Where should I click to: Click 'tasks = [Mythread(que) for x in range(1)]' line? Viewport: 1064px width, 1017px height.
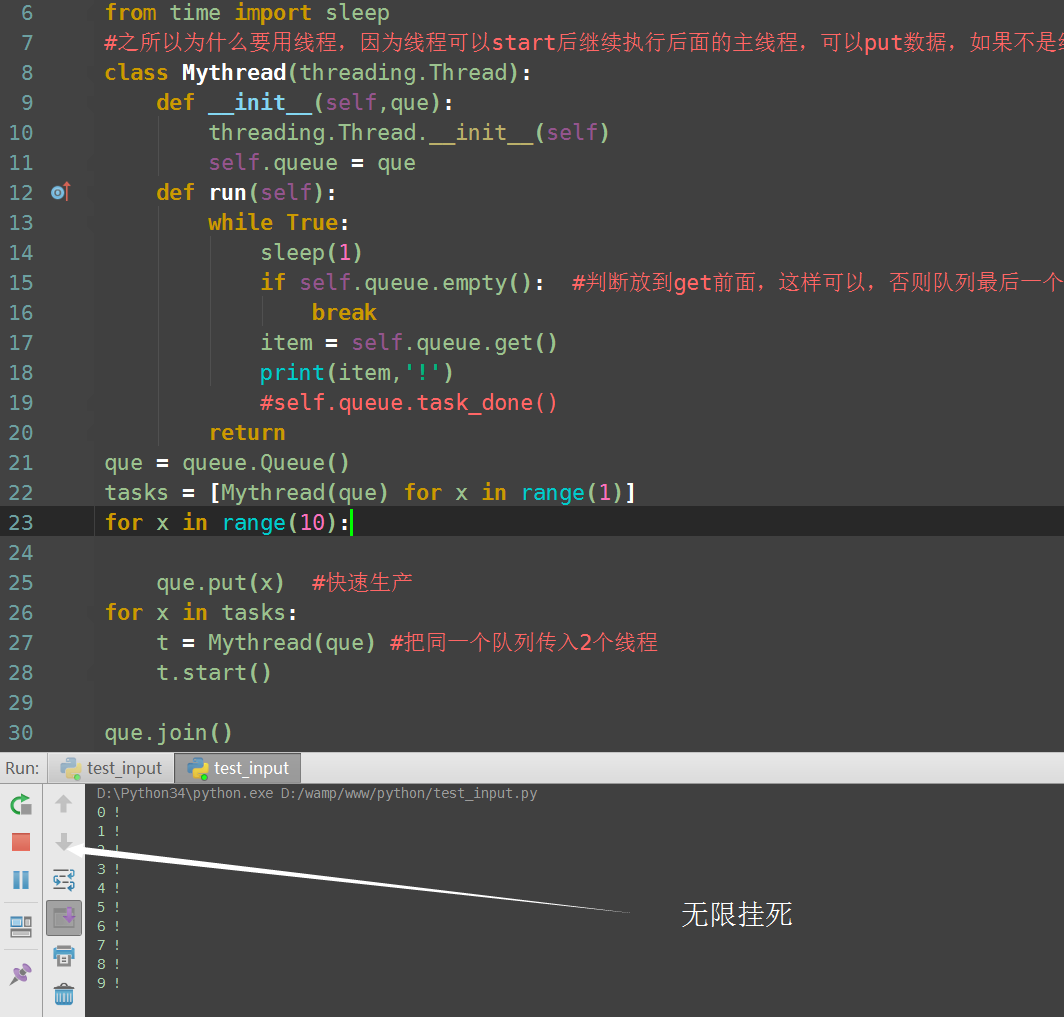pyautogui.click(x=370, y=493)
